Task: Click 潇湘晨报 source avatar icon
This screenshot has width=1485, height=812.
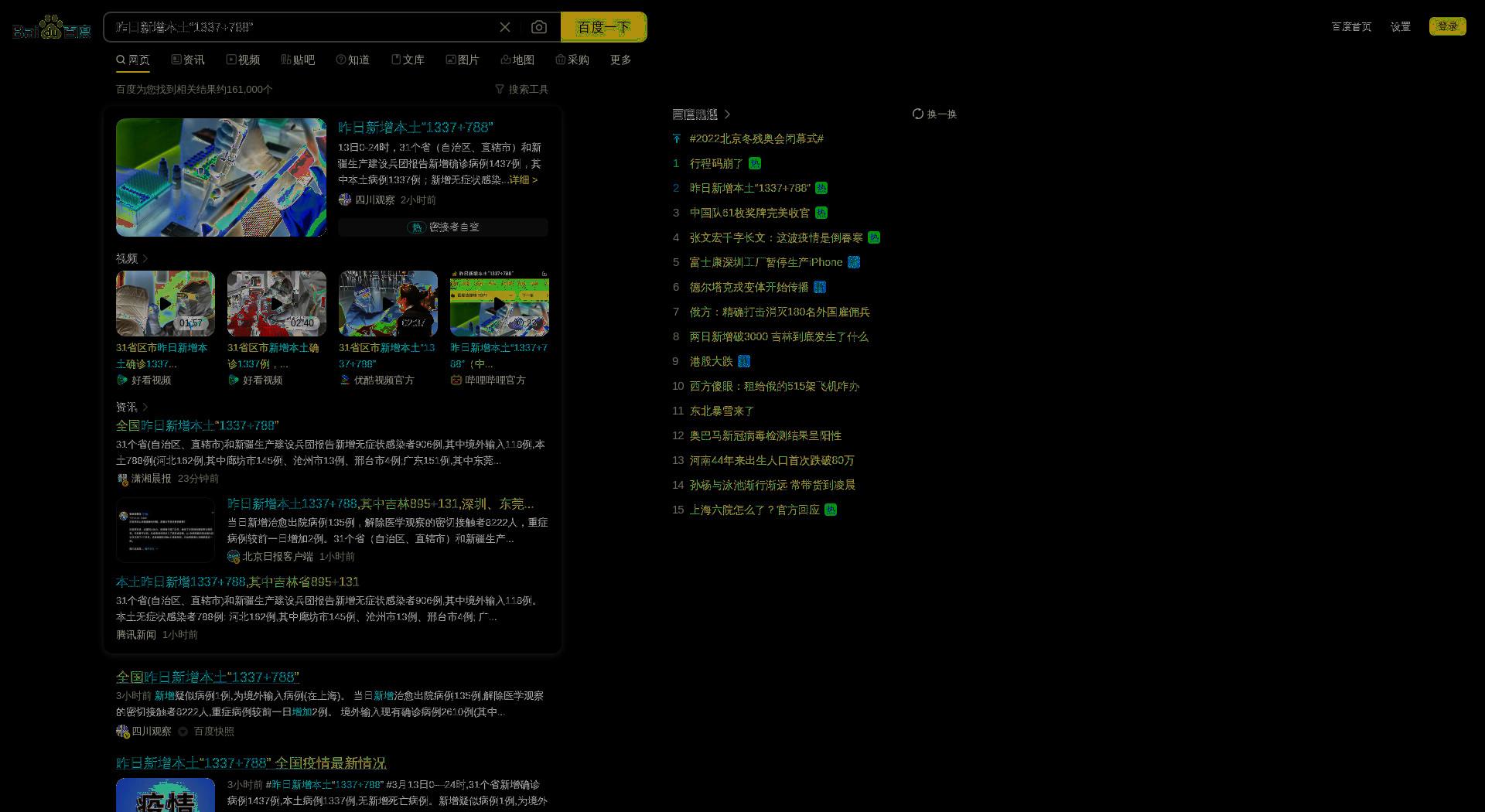Action: tap(122, 479)
